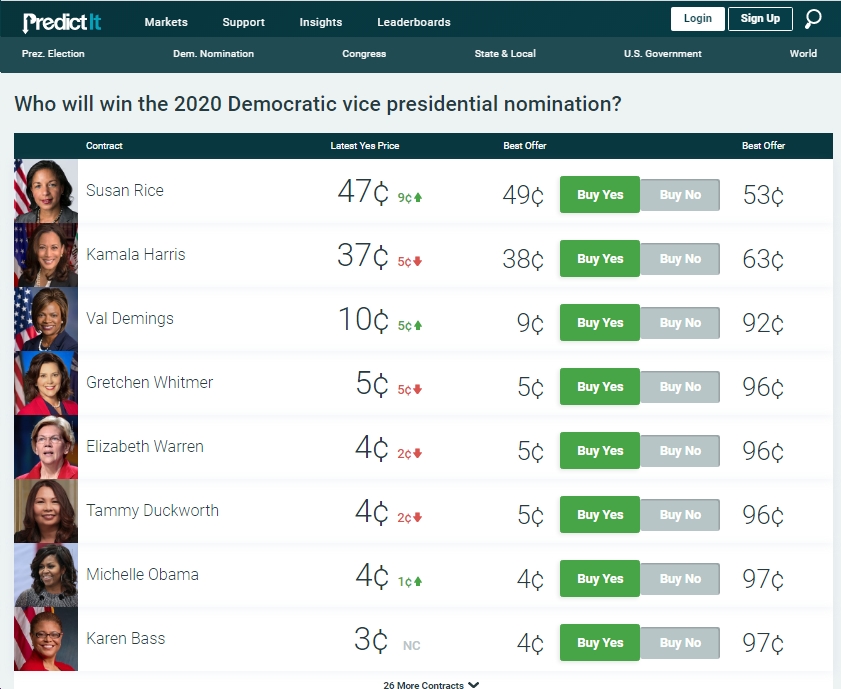
Task: Open the Support menu
Action: point(244,22)
